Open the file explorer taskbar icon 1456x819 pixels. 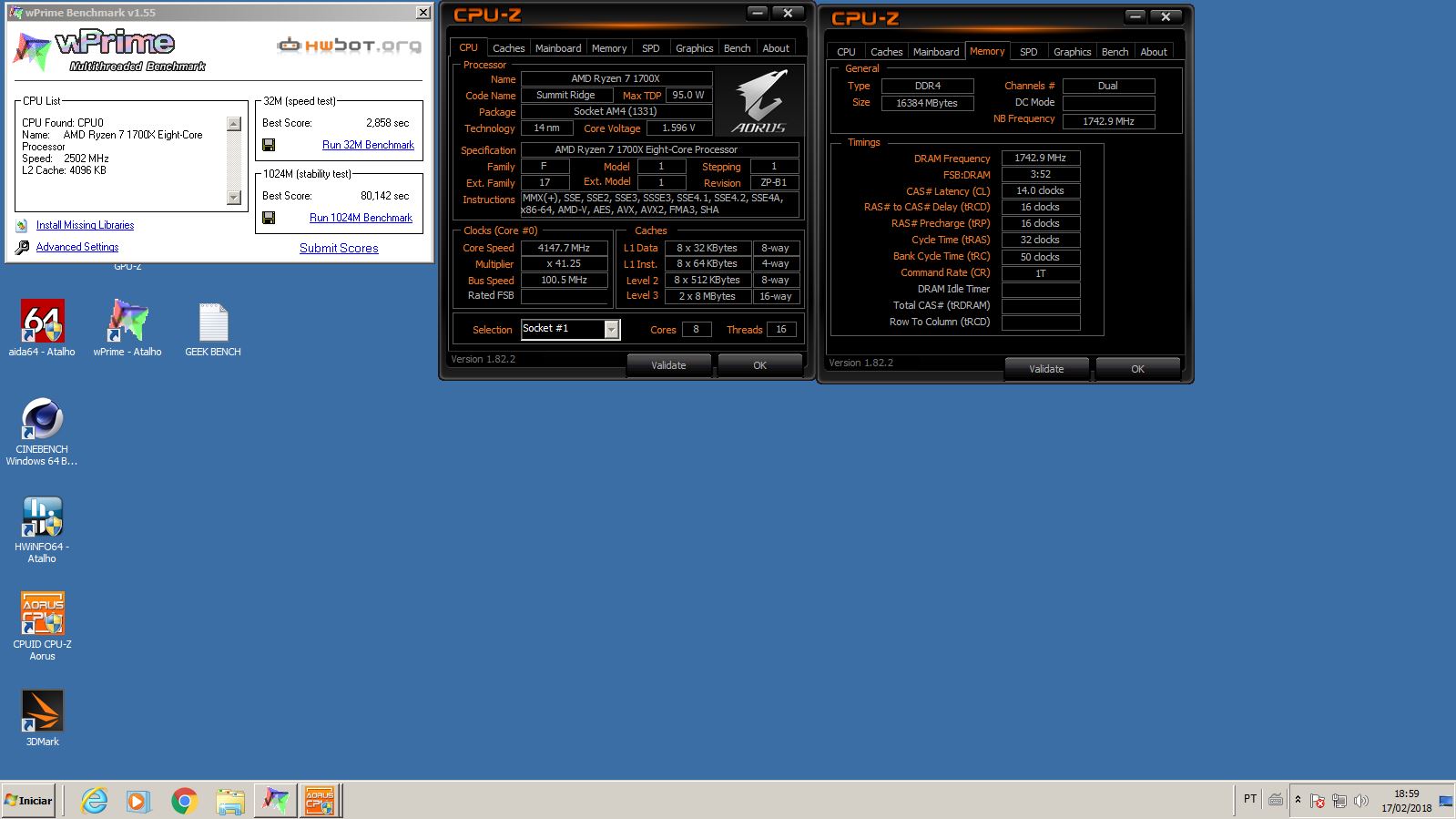click(x=230, y=801)
